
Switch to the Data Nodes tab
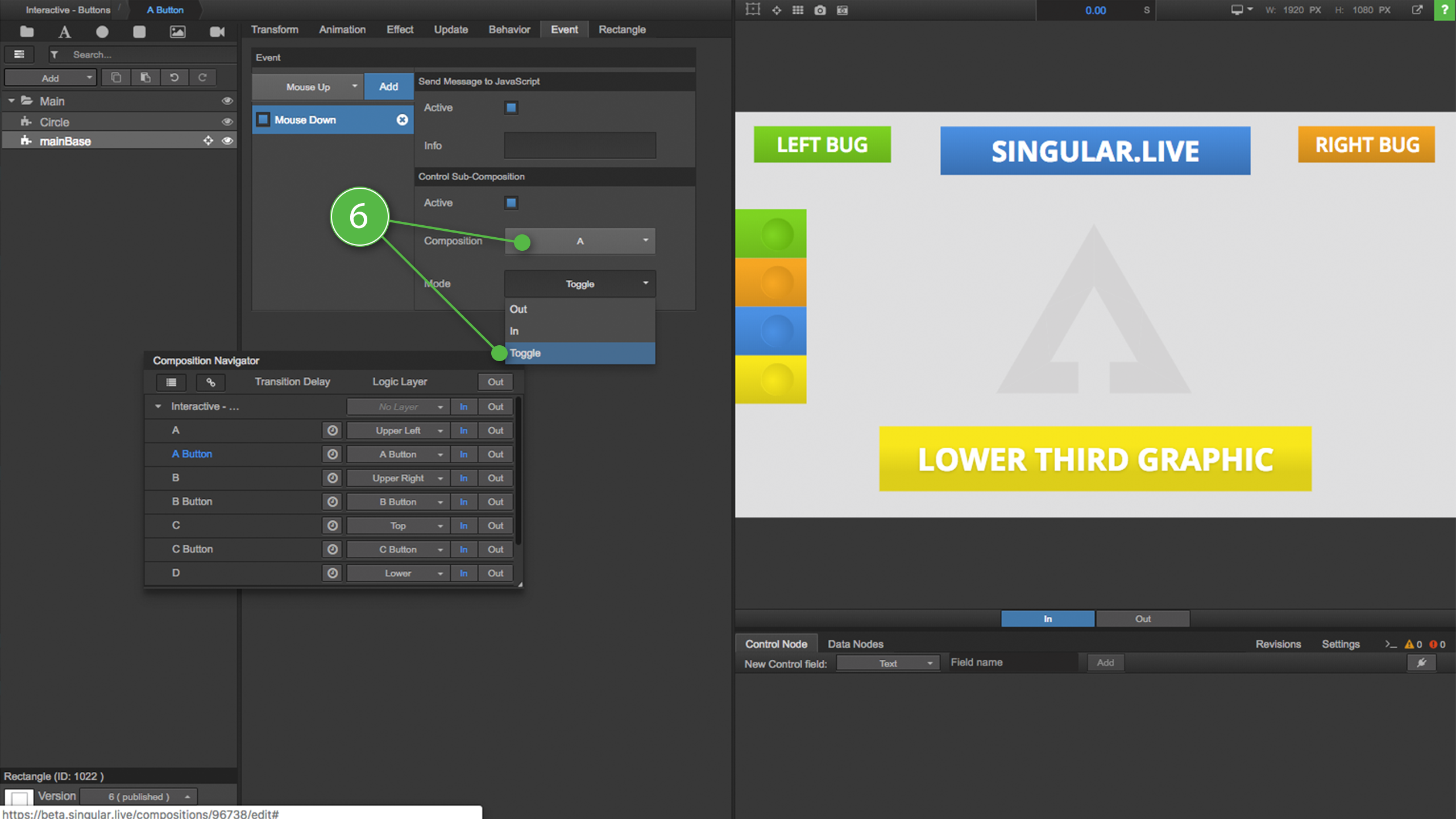click(855, 644)
